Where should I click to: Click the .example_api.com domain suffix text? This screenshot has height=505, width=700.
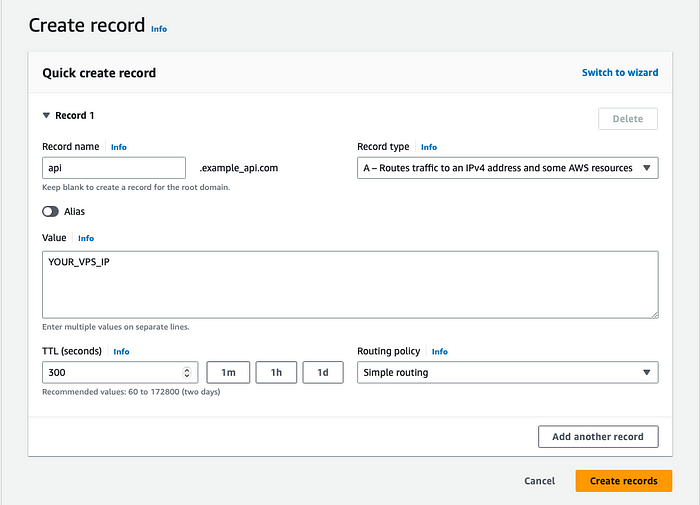coord(239,168)
